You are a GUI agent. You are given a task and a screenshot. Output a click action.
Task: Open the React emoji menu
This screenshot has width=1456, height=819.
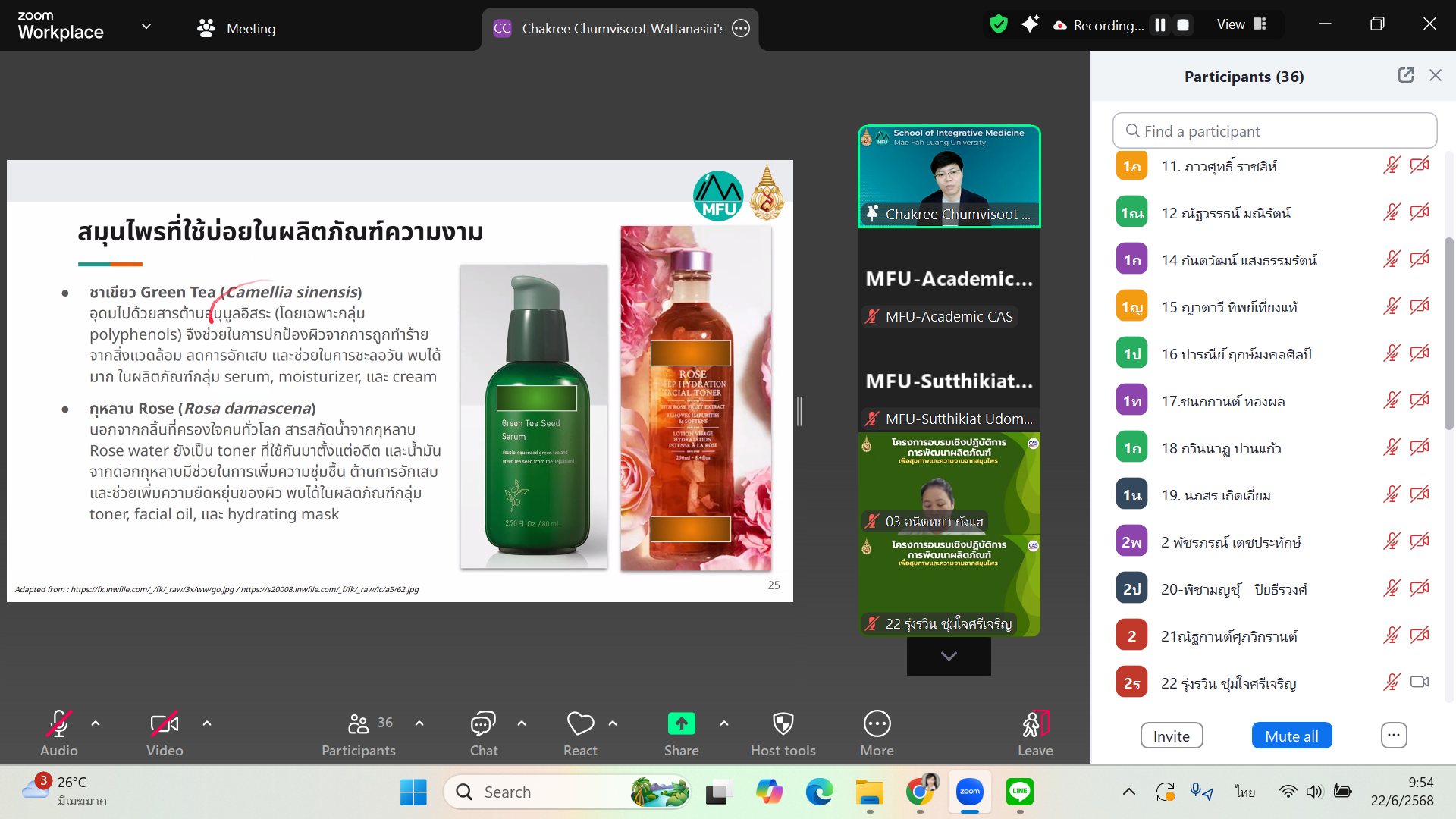point(580,733)
